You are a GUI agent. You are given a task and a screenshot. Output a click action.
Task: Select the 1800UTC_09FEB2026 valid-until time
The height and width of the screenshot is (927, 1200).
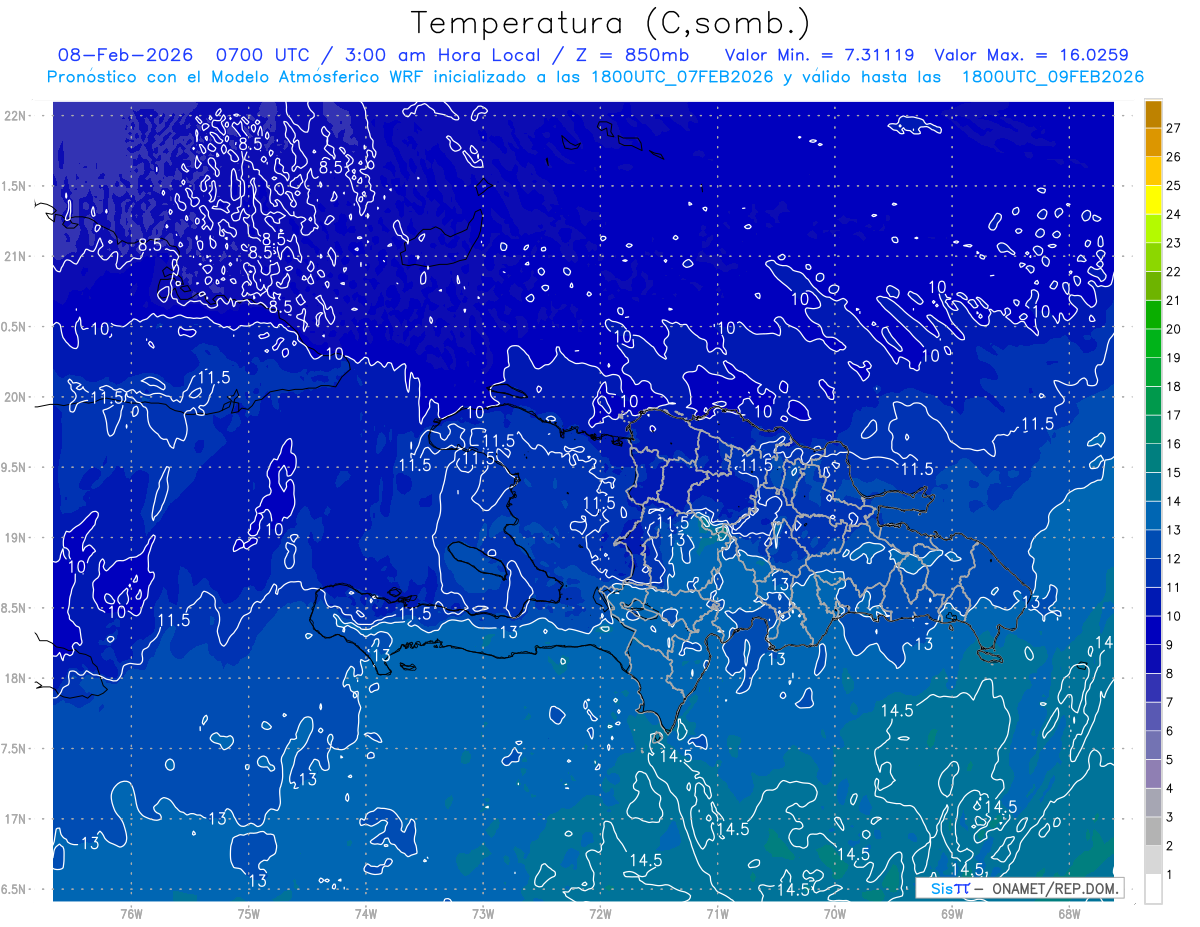[1053, 77]
